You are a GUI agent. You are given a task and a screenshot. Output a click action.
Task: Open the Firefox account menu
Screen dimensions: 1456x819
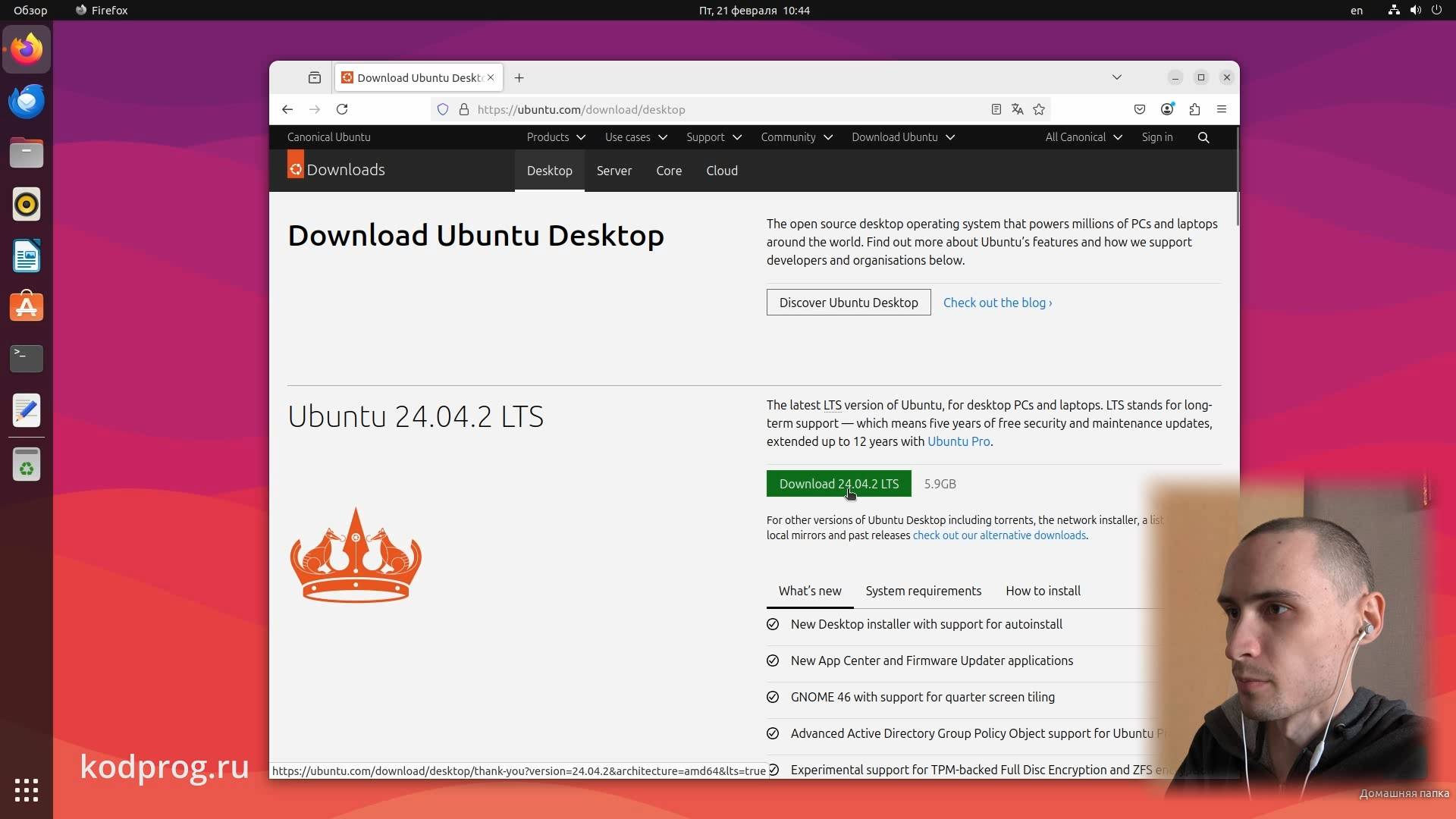click(x=1167, y=109)
